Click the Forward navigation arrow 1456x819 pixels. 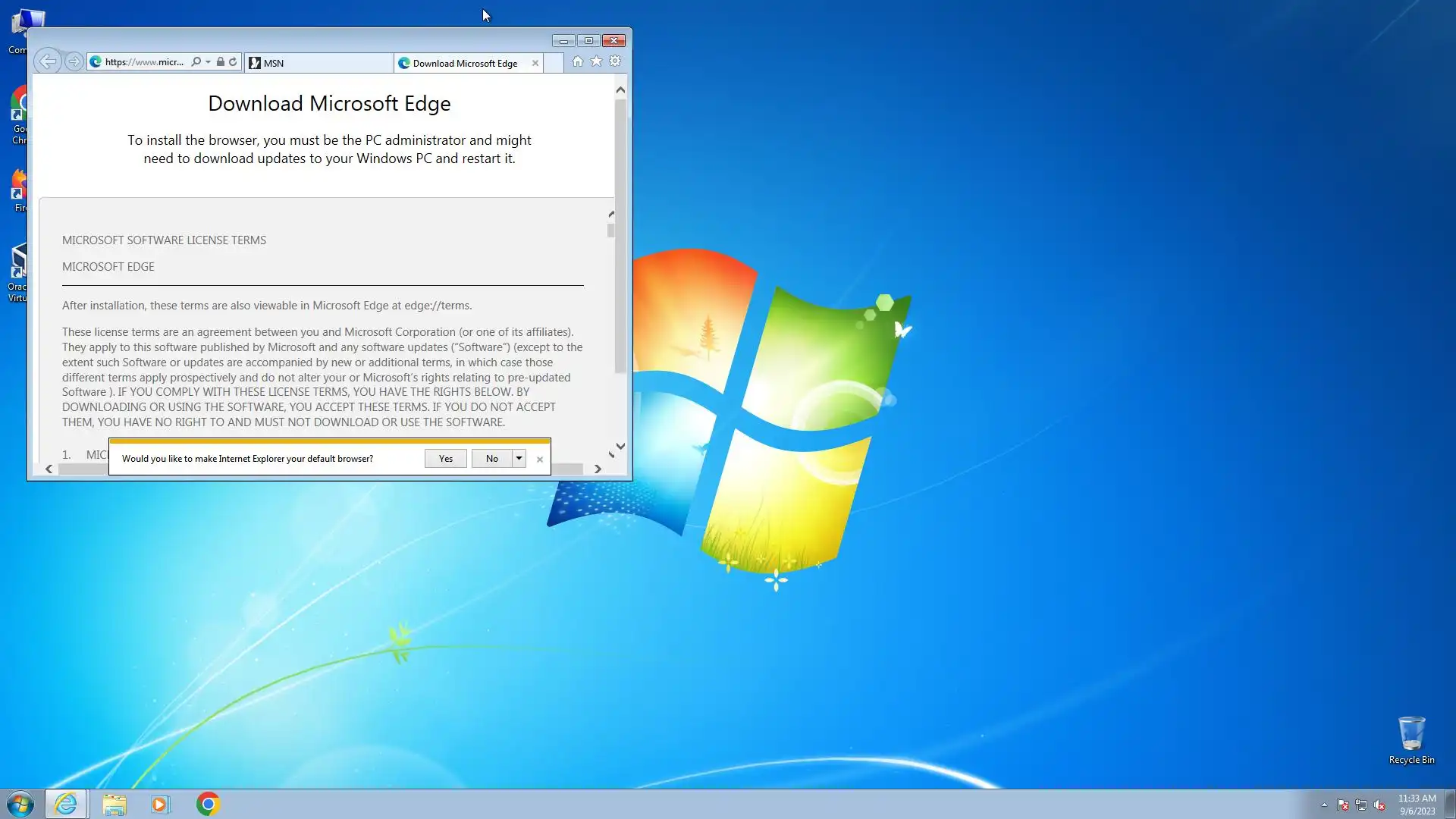tap(74, 61)
